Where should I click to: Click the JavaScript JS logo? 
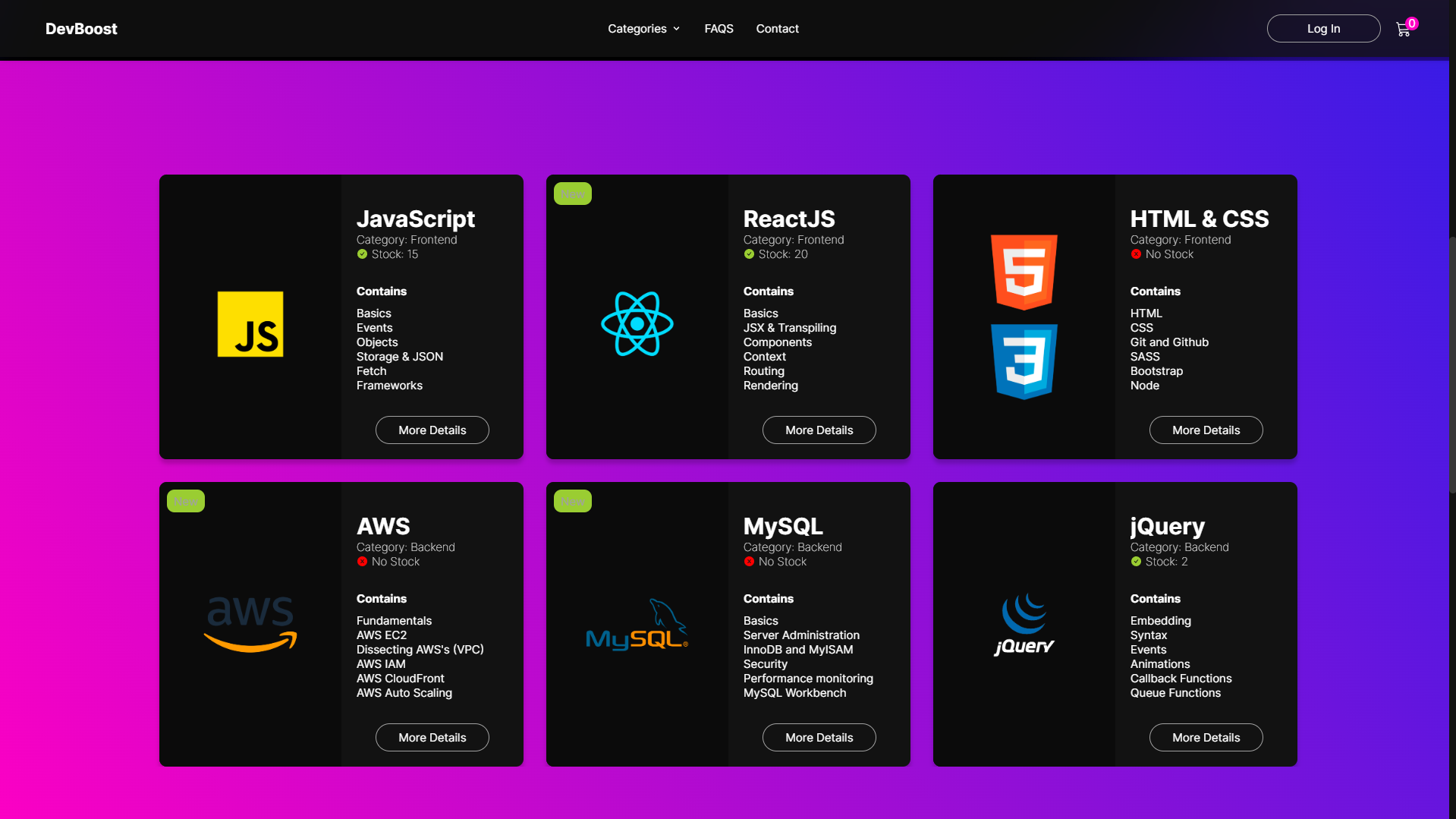[250, 324]
